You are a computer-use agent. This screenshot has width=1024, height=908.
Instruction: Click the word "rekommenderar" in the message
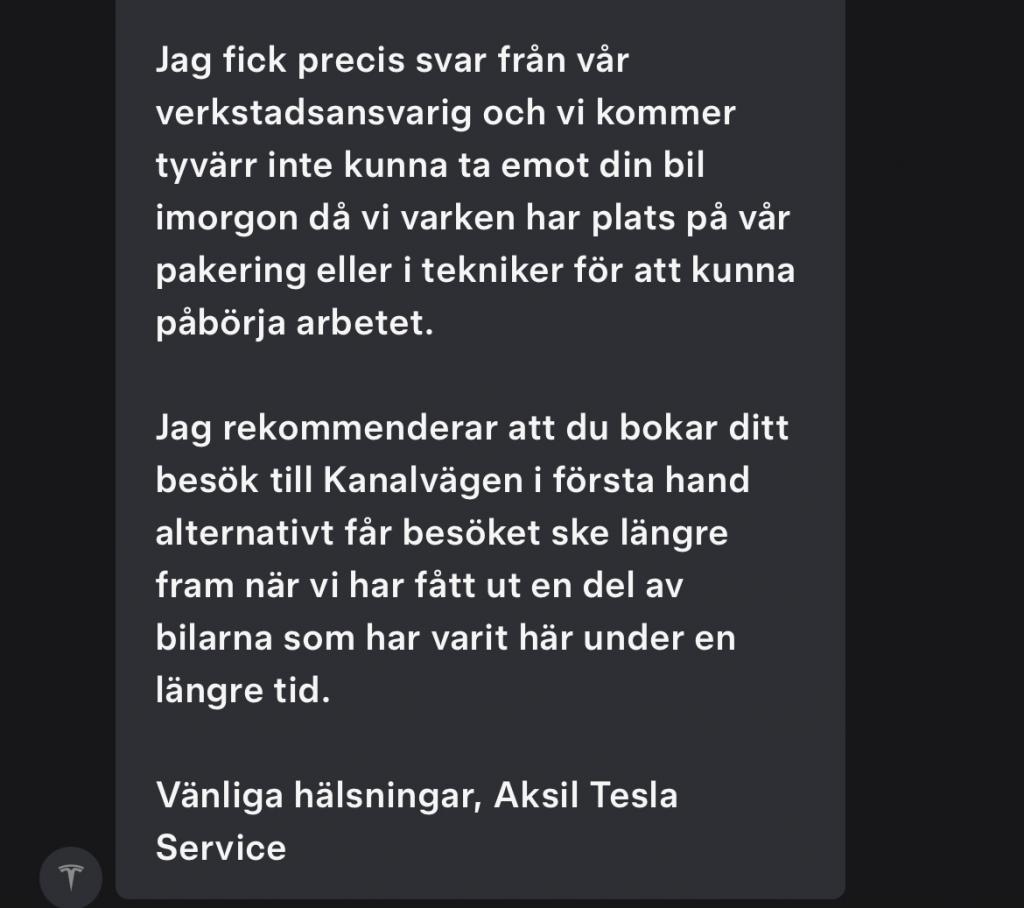point(360,428)
